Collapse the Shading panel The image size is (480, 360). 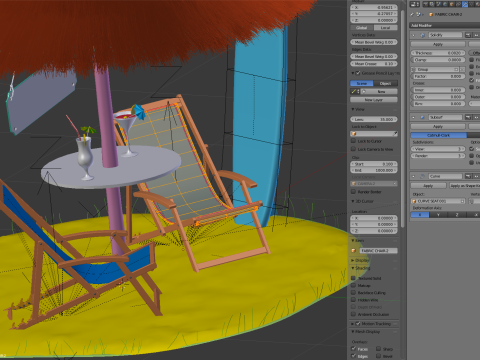tap(353, 268)
